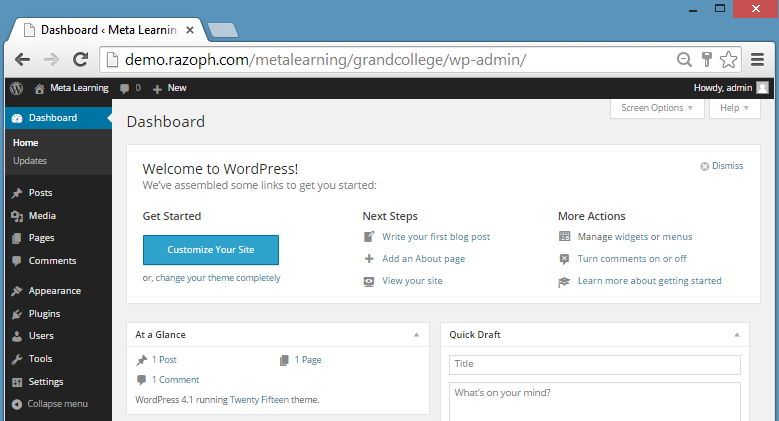Click the zoom magnifier icon in address bar
This screenshot has height=421, width=779.
(684, 60)
